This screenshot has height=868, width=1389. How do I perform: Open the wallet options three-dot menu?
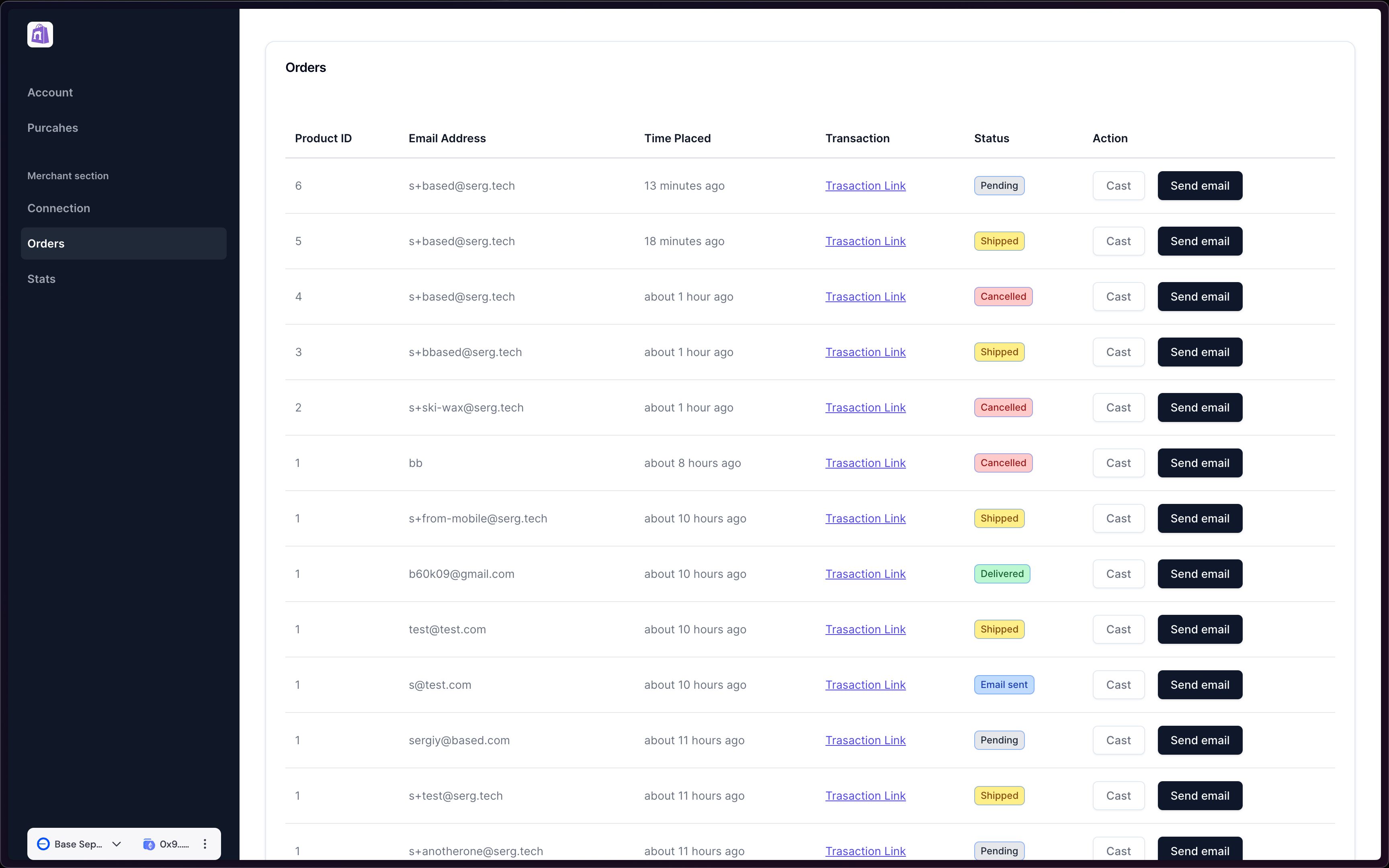point(205,844)
